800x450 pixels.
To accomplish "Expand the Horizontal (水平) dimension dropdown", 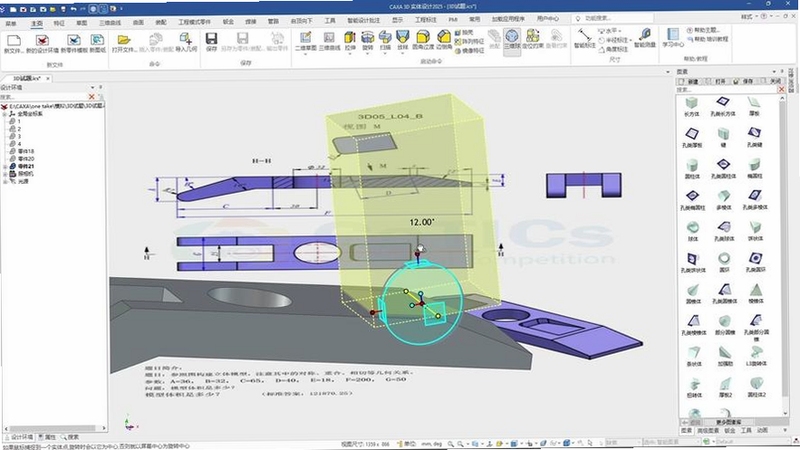I will click(x=619, y=31).
